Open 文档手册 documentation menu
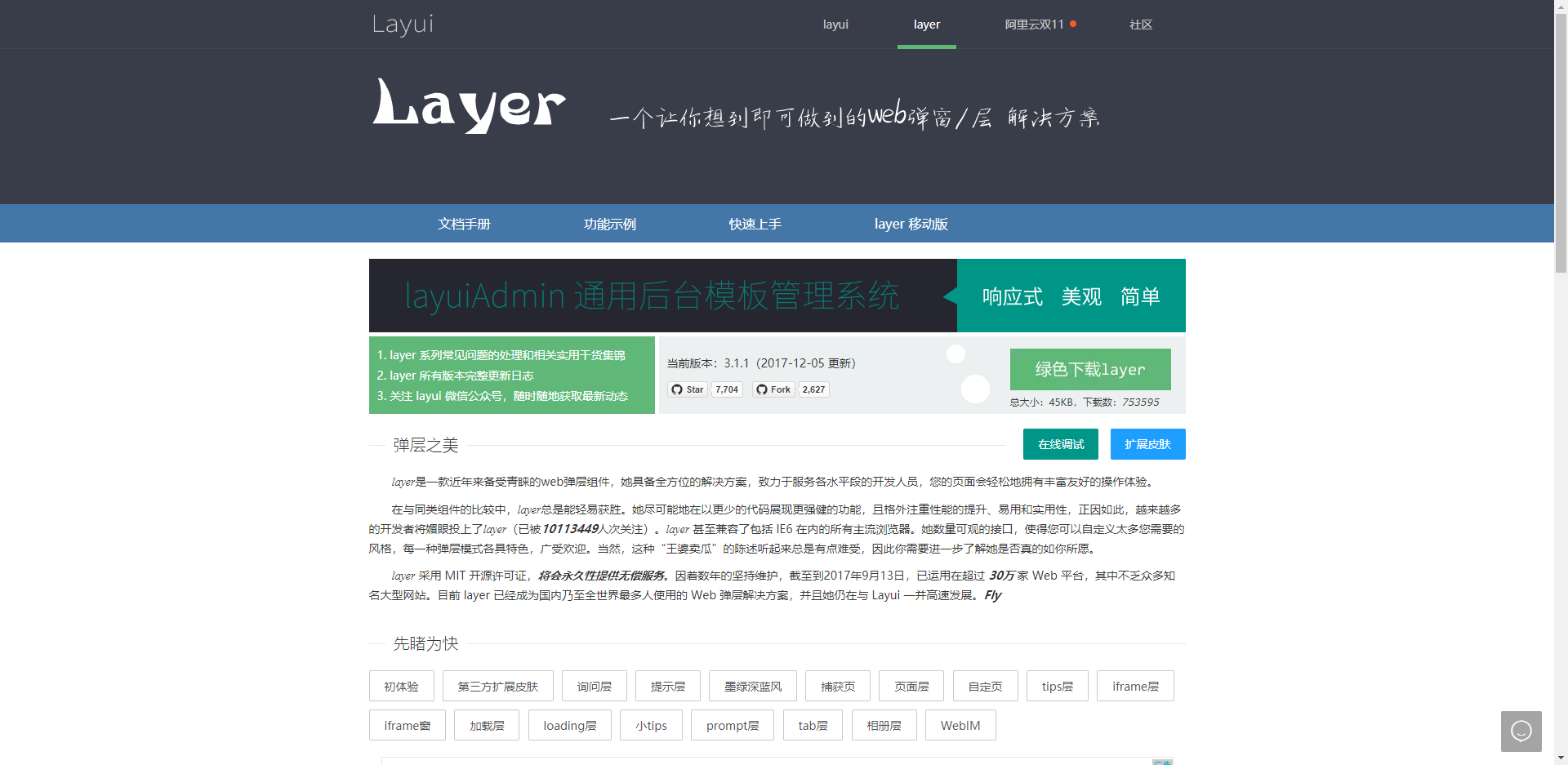Screen dimensions: 1568x765 click(x=464, y=224)
